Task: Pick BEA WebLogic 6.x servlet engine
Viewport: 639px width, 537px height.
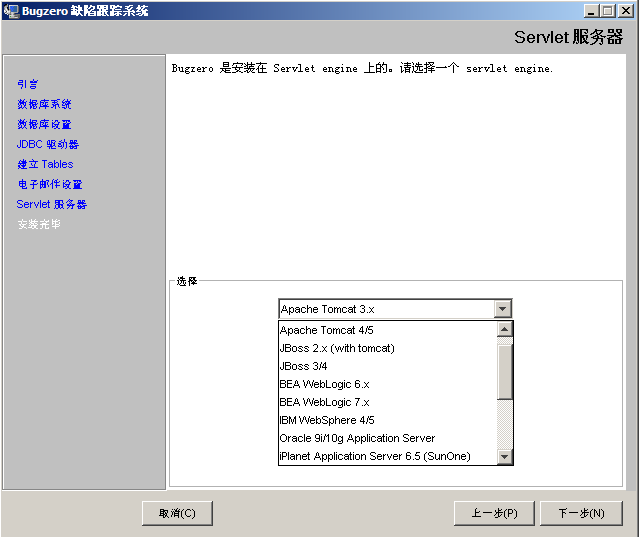Action: [324, 384]
